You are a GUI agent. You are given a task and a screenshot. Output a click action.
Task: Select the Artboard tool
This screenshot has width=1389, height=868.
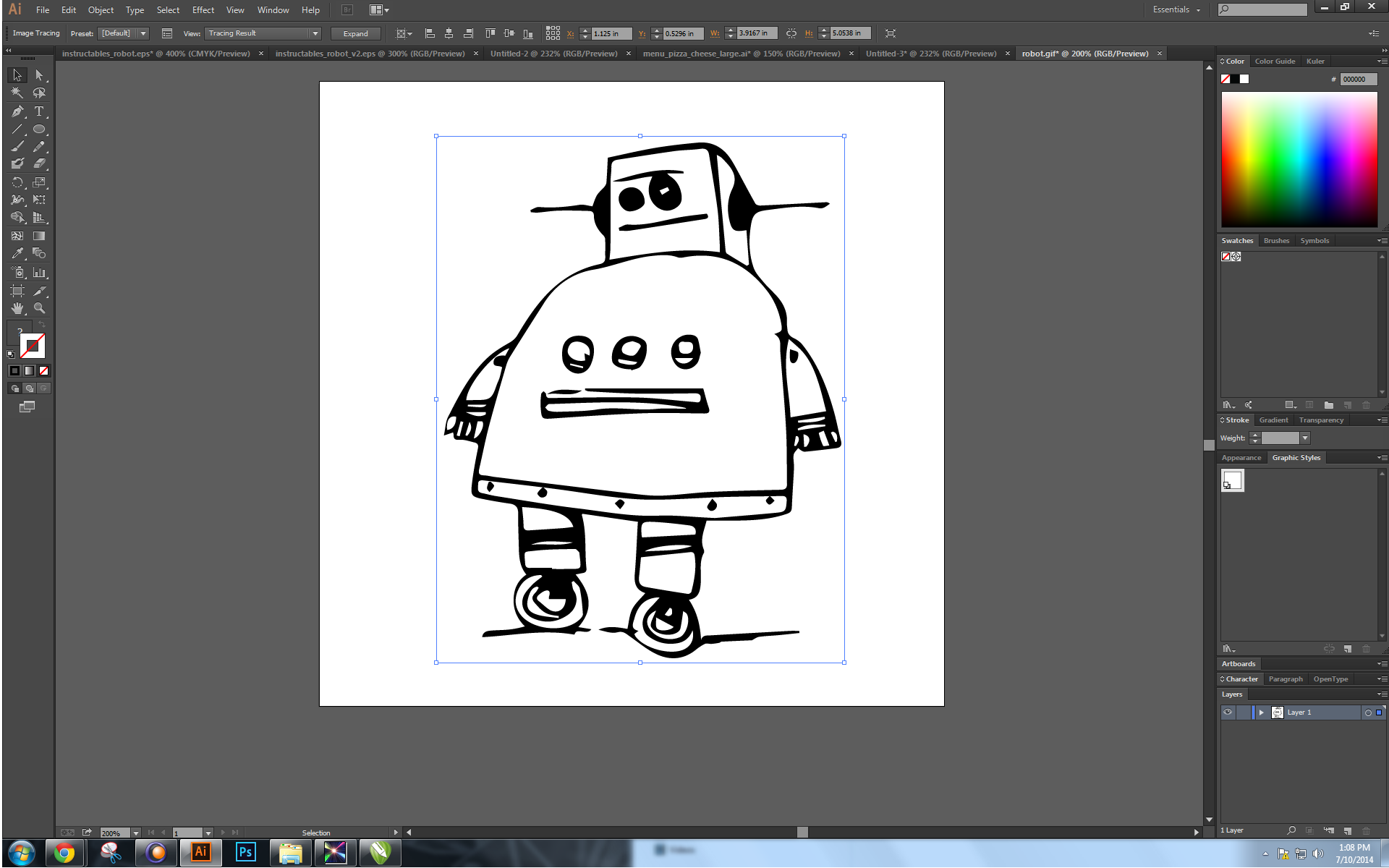pos(17,291)
